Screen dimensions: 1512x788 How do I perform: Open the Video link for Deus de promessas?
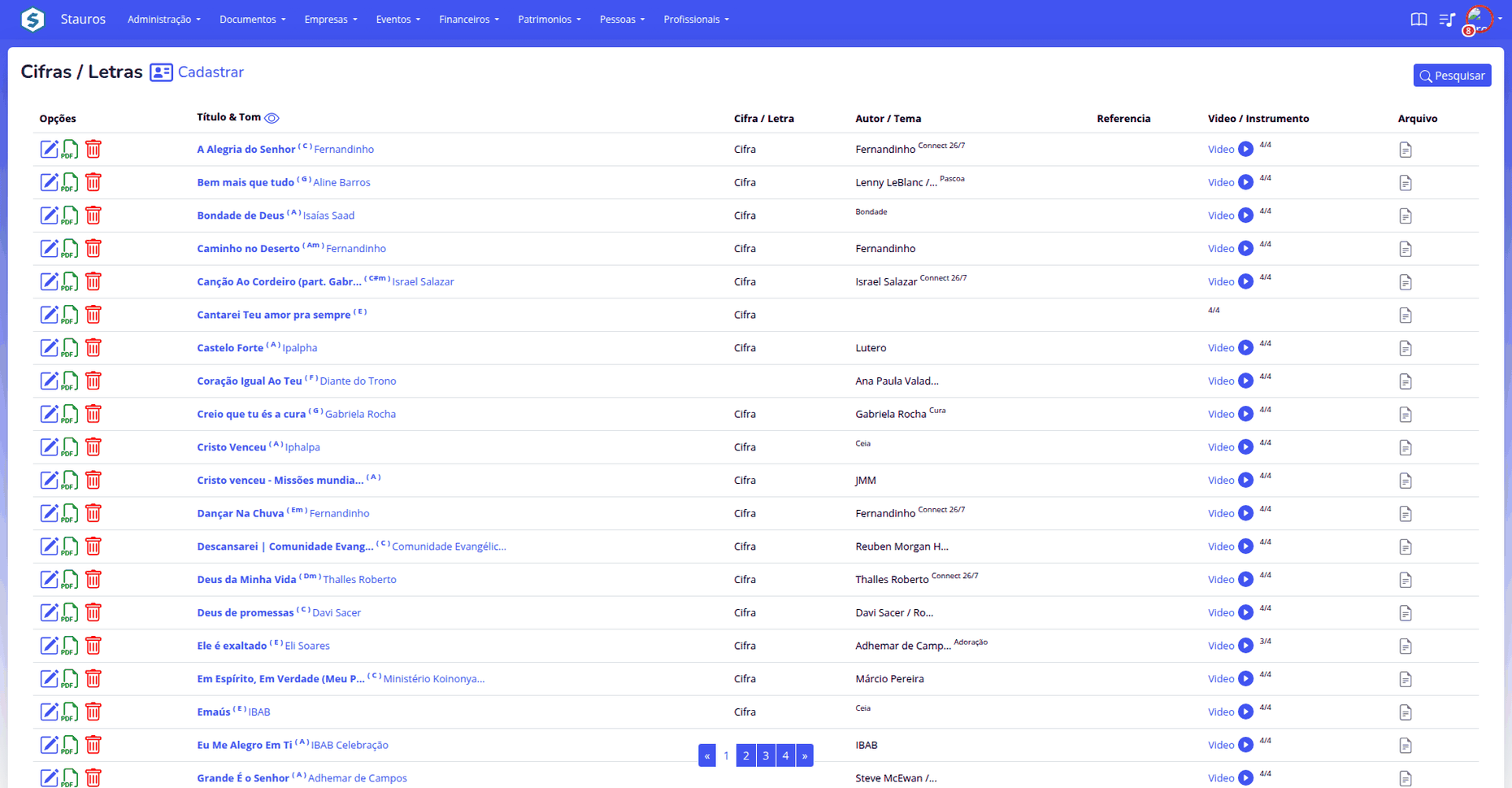point(1221,612)
